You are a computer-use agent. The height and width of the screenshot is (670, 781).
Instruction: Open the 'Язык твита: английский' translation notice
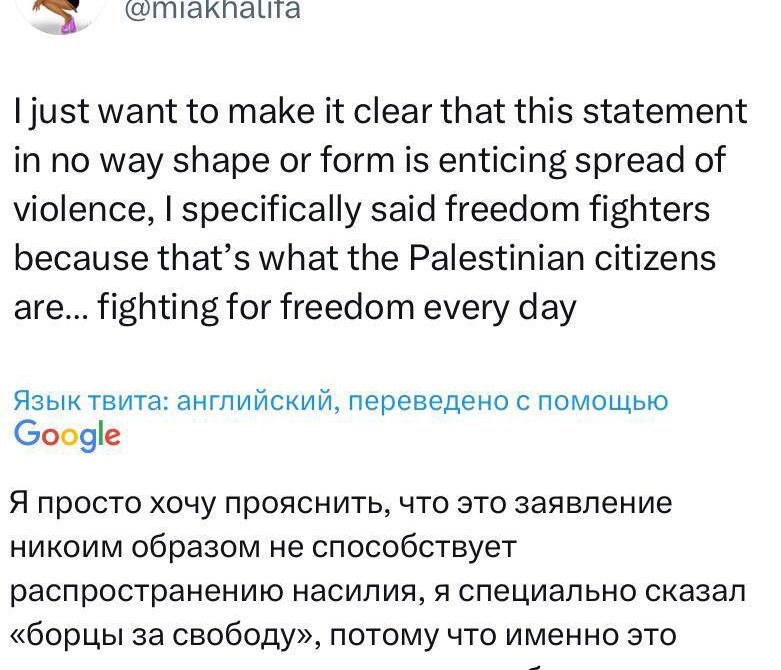(172, 401)
